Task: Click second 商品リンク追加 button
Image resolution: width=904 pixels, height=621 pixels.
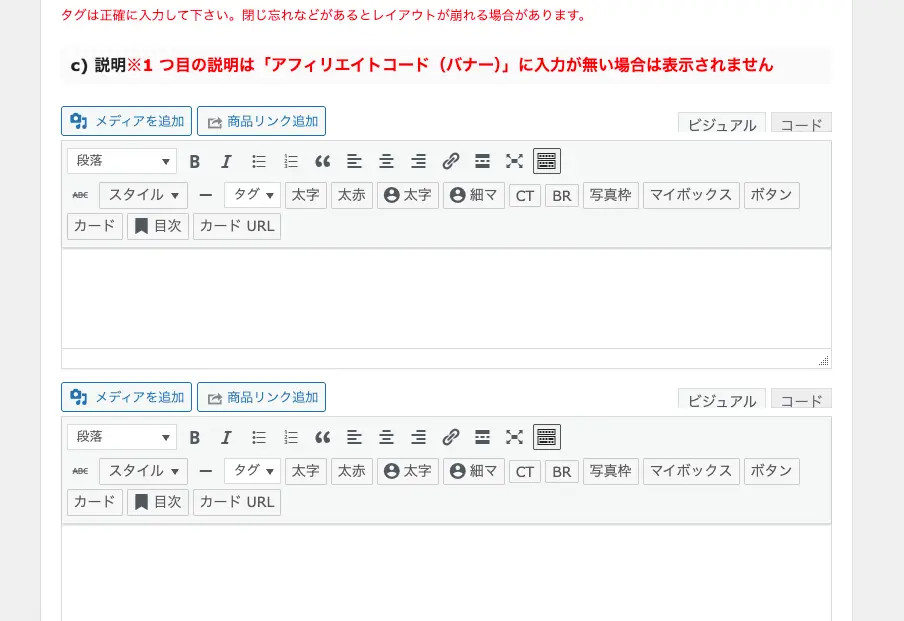Action: (261, 398)
